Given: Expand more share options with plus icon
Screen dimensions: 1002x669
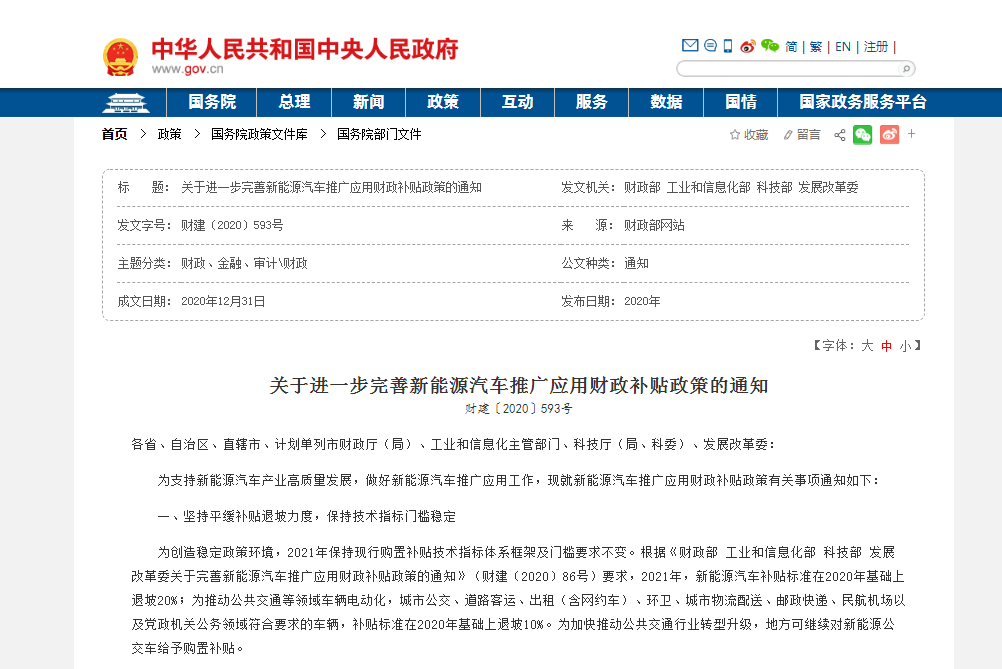Looking at the screenshot, I should [x=911, y=134].
